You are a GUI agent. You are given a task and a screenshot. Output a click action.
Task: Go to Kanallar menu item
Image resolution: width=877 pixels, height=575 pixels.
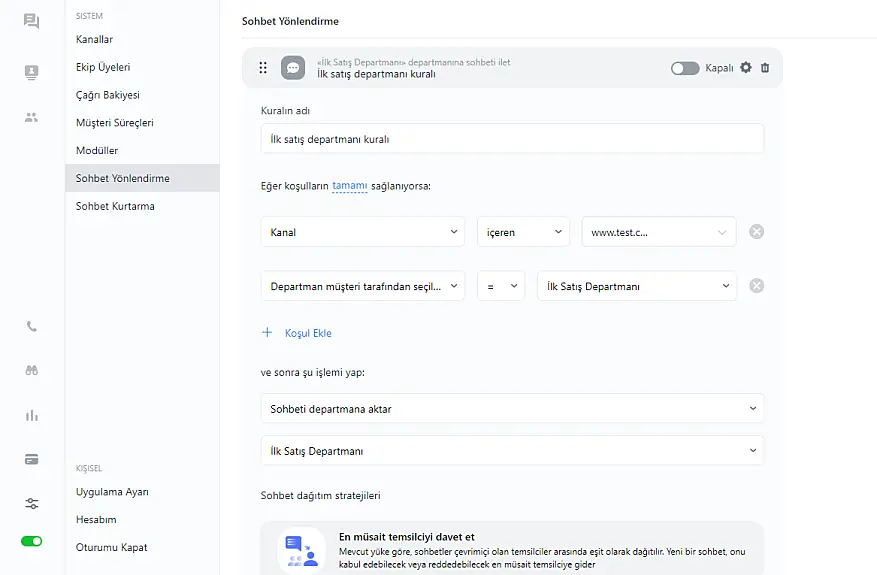click(95, 39)
